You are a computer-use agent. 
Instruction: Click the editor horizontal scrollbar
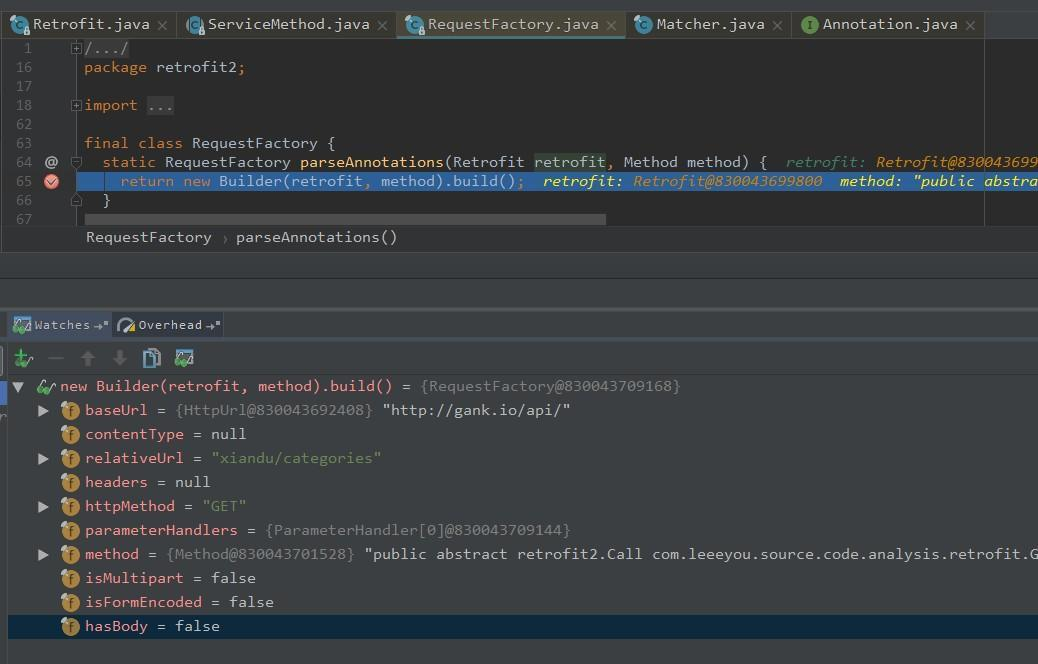(x=345, y=219)
